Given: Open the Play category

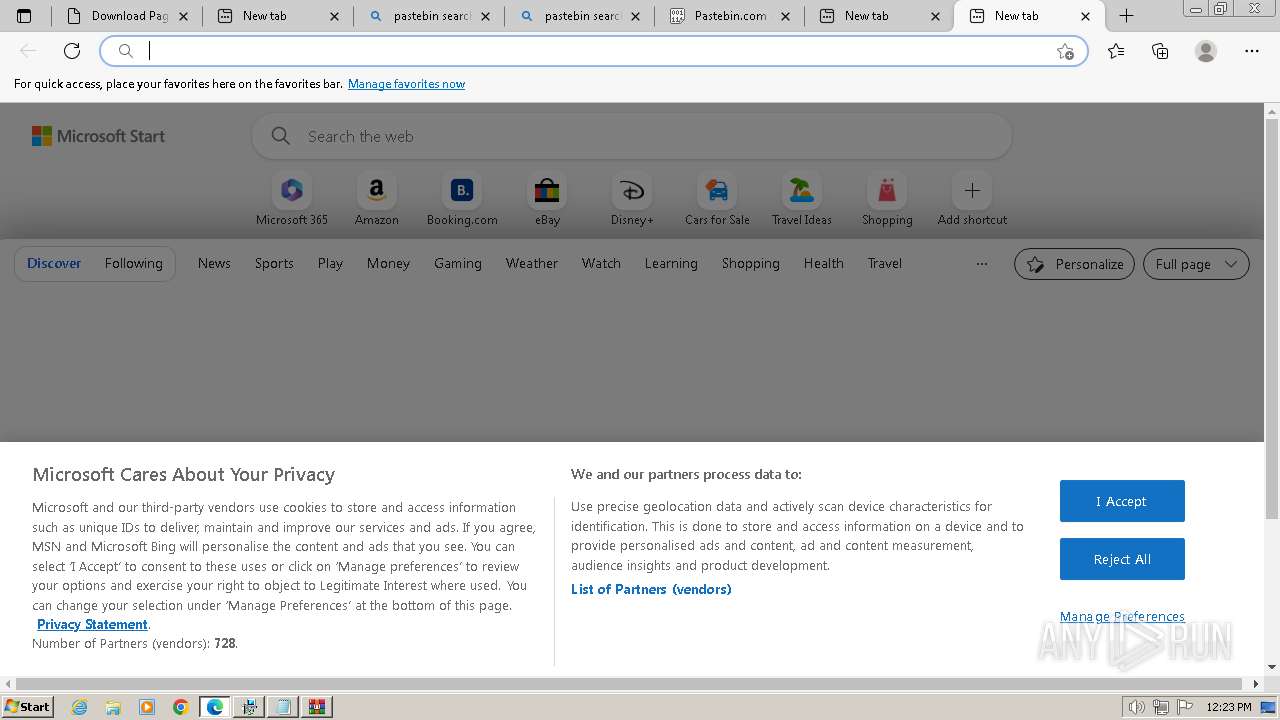Looking at the screenshot, I should 330,264.
